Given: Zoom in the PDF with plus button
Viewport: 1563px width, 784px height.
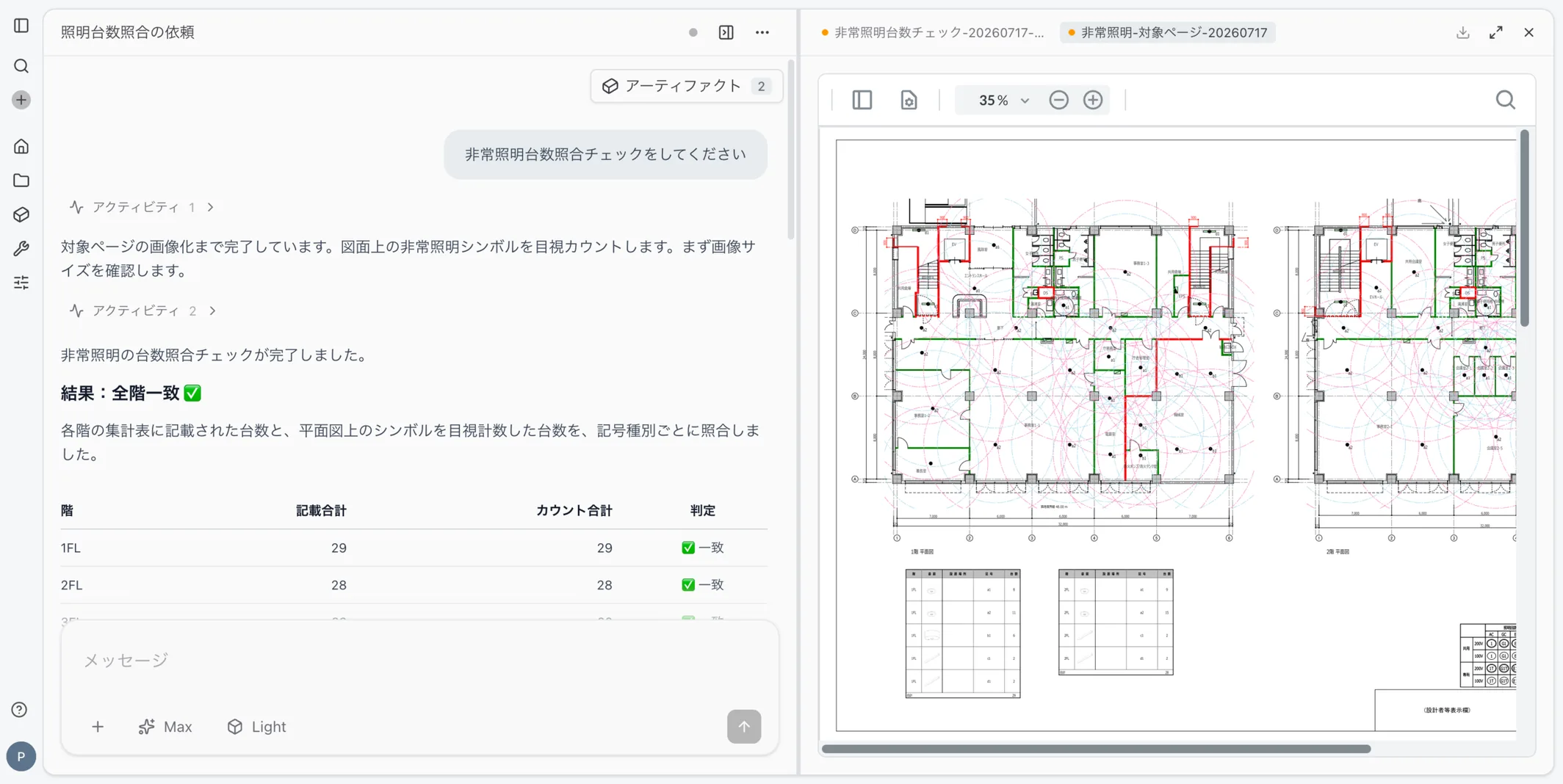Looking at the screenshot, I should 1093,100.
